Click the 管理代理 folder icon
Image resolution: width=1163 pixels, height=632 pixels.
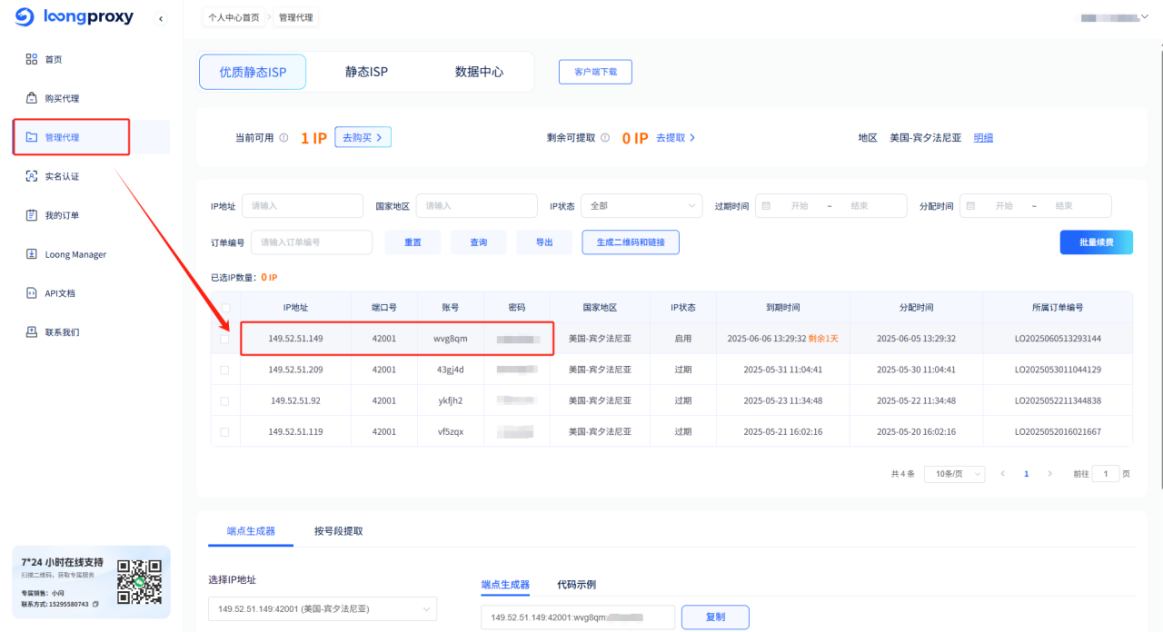pyautogui.click(x=31, y=137)
